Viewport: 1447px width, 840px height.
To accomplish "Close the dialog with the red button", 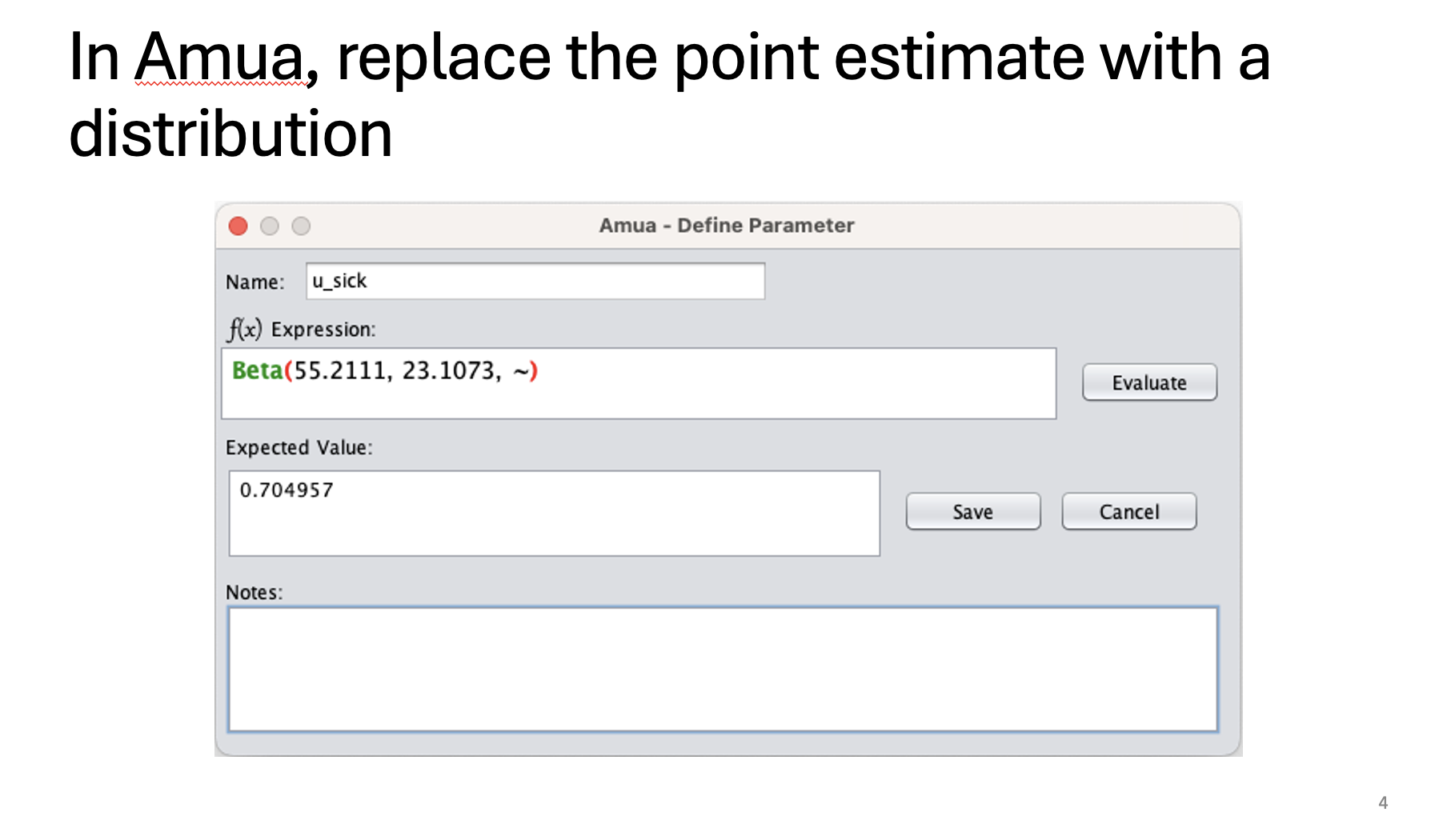I will (x=238, y=226).
